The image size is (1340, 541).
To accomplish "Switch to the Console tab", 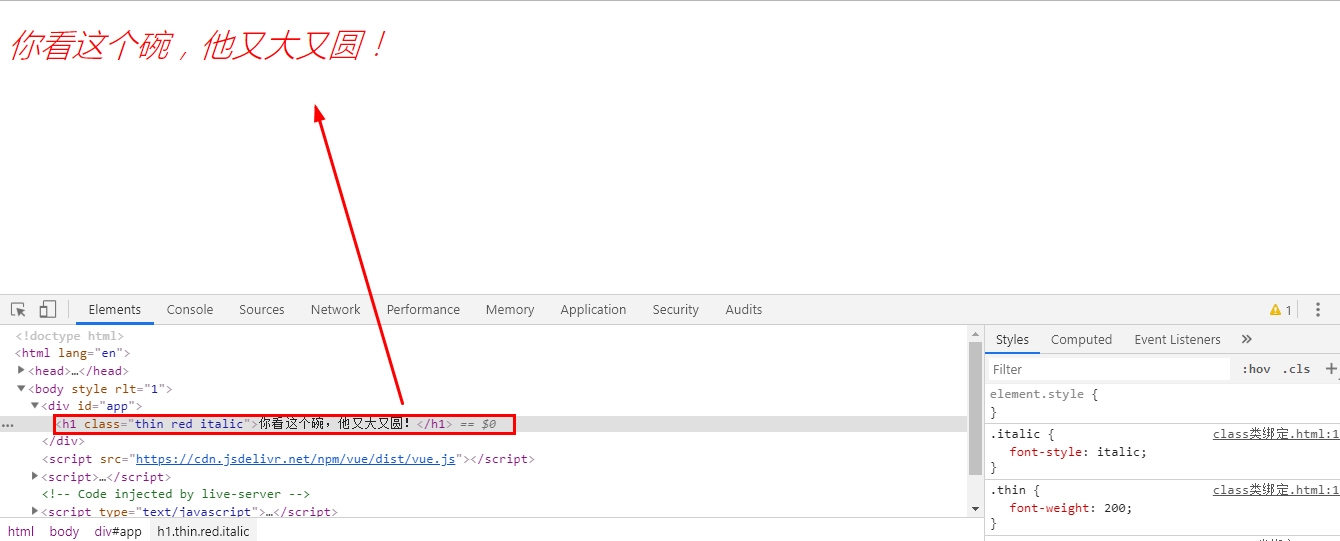I will (190, 310).
